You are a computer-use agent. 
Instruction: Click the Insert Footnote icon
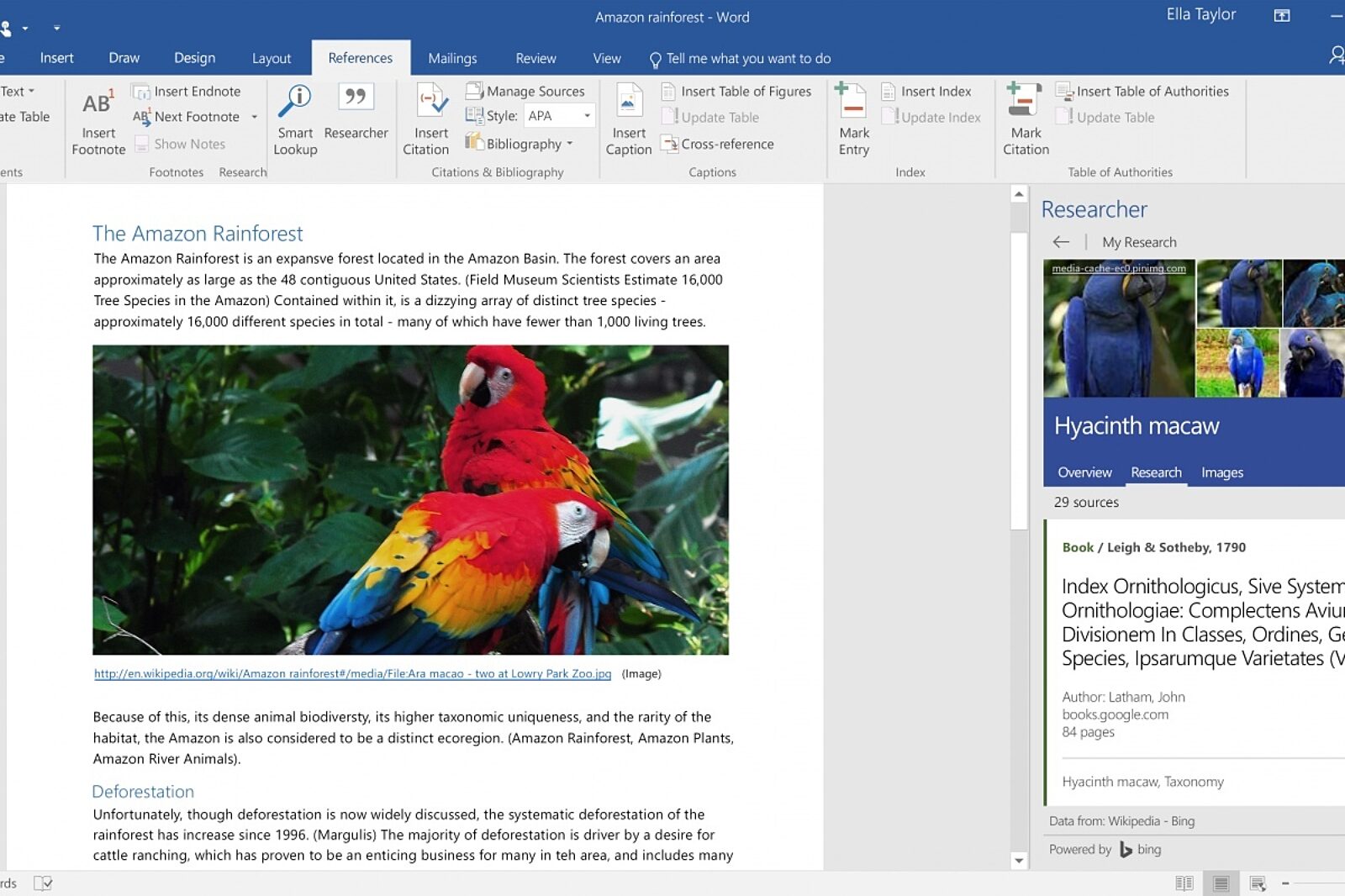tap(98, 104)
